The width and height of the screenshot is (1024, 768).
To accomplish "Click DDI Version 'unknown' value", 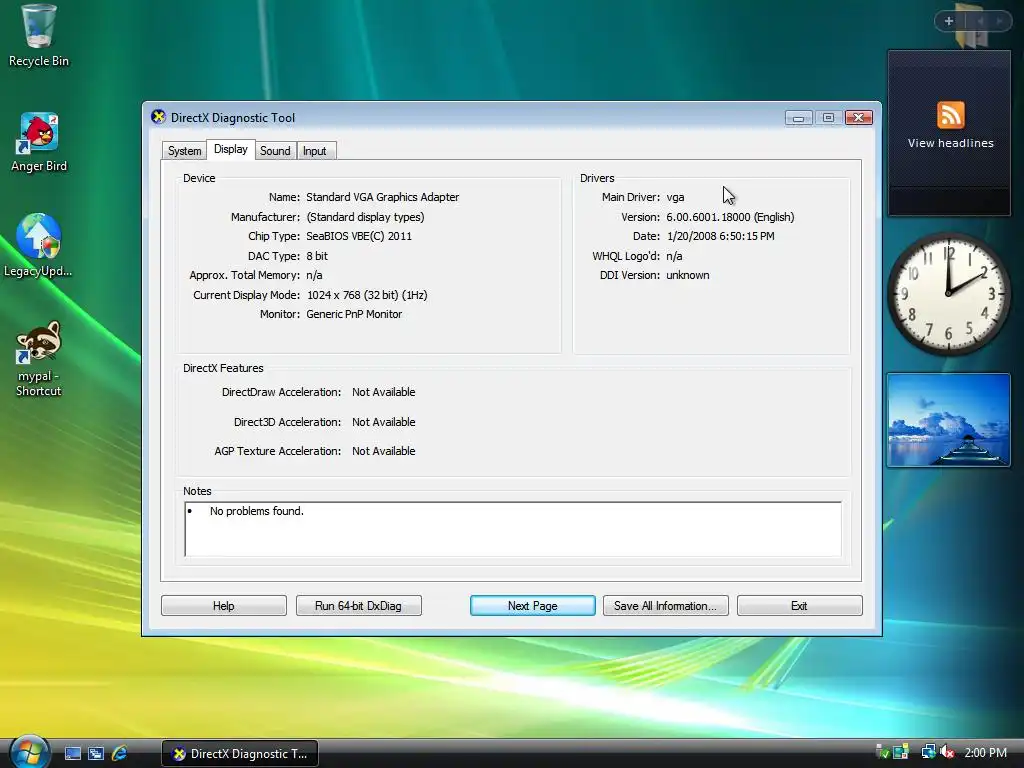I will [x=688, y=276].
